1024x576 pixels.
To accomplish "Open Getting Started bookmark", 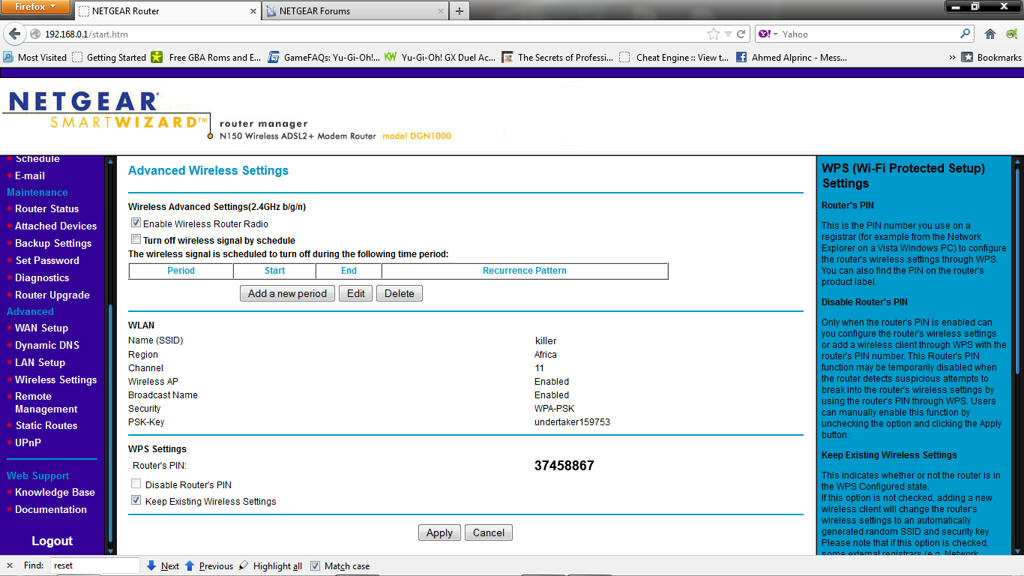I will 110,57.
